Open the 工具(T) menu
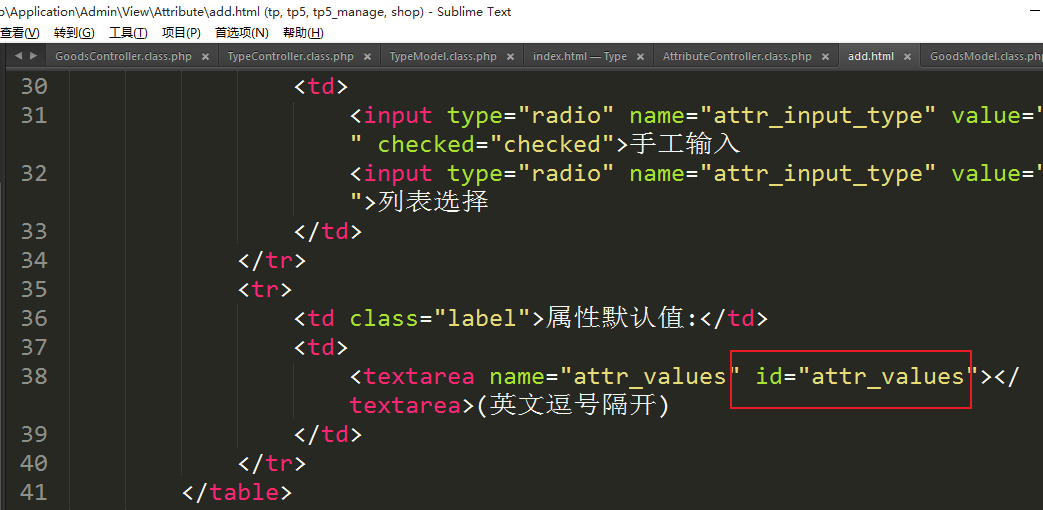Screen dimensions: 1043x510 coord(128,33)
